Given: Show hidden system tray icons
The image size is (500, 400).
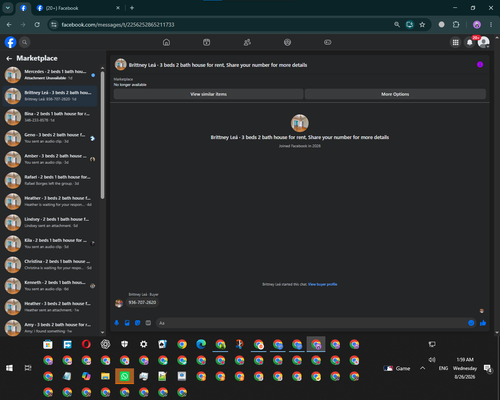Looking at the screenshot, I should [x=423, y=368].
